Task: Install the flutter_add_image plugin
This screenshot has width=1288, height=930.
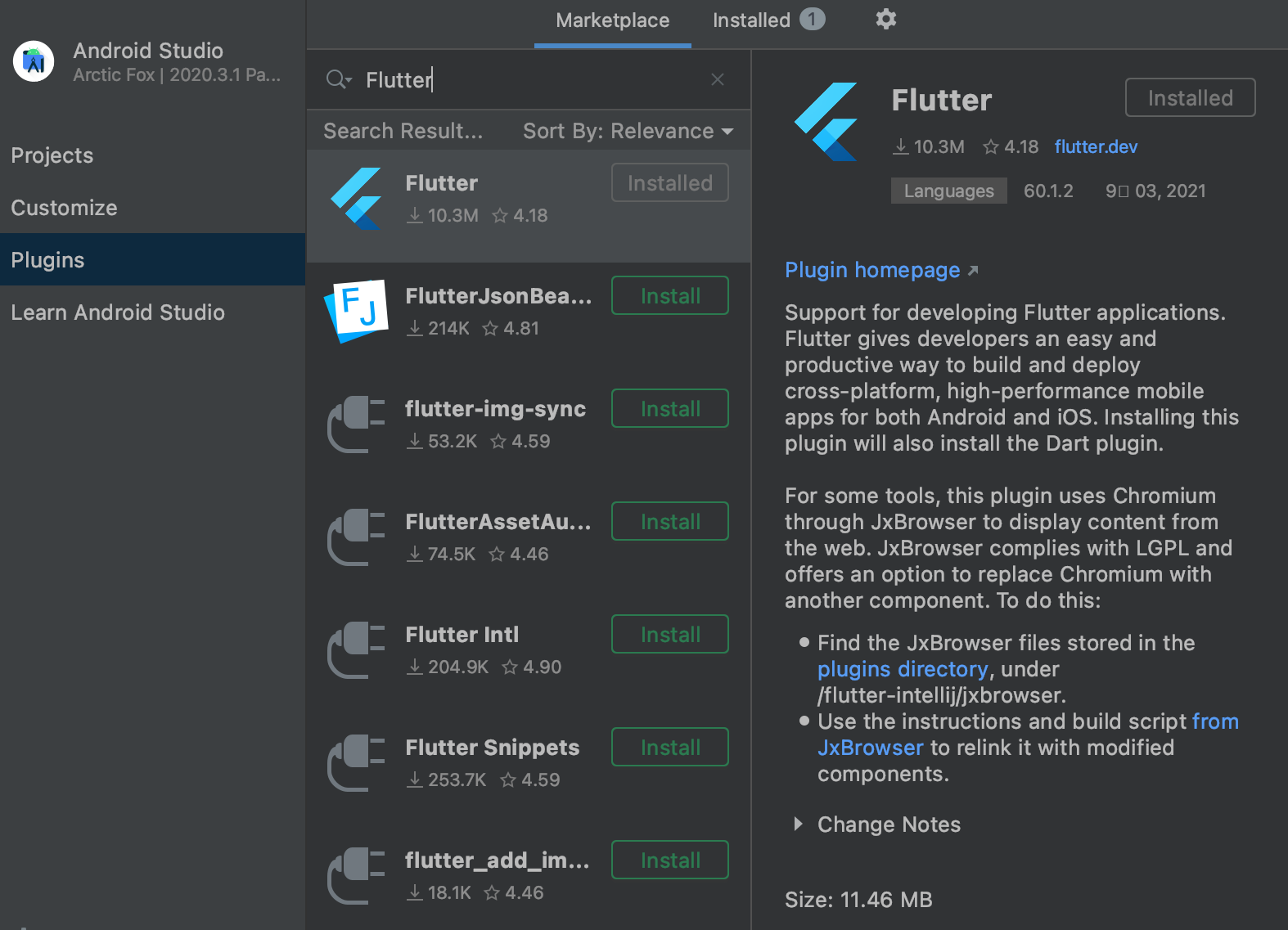Action: (x=670, y=860)
